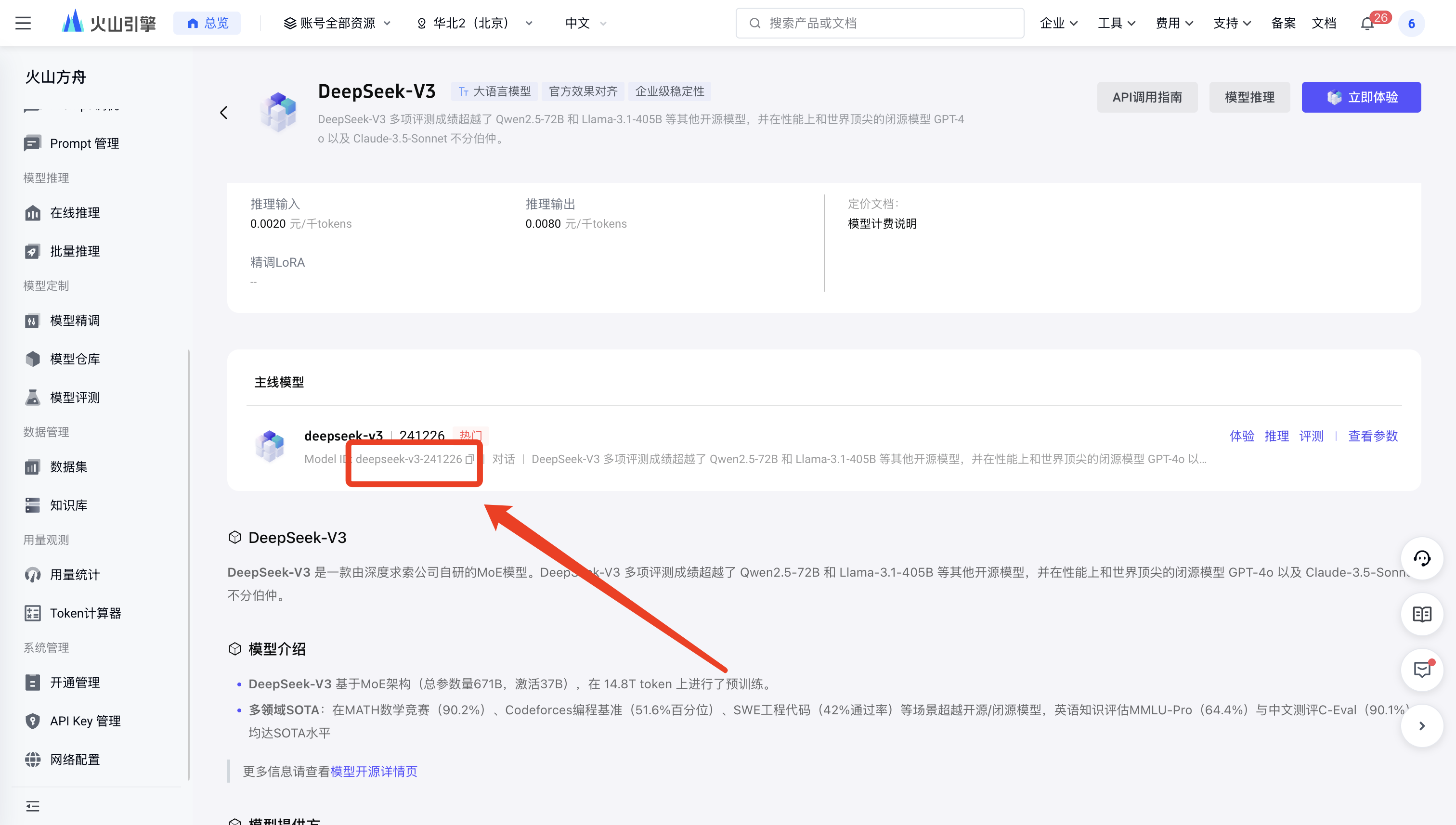Open the documentation book icon
The image size is (1456, 825).
pyautogui.click(x=1421, y=614)
